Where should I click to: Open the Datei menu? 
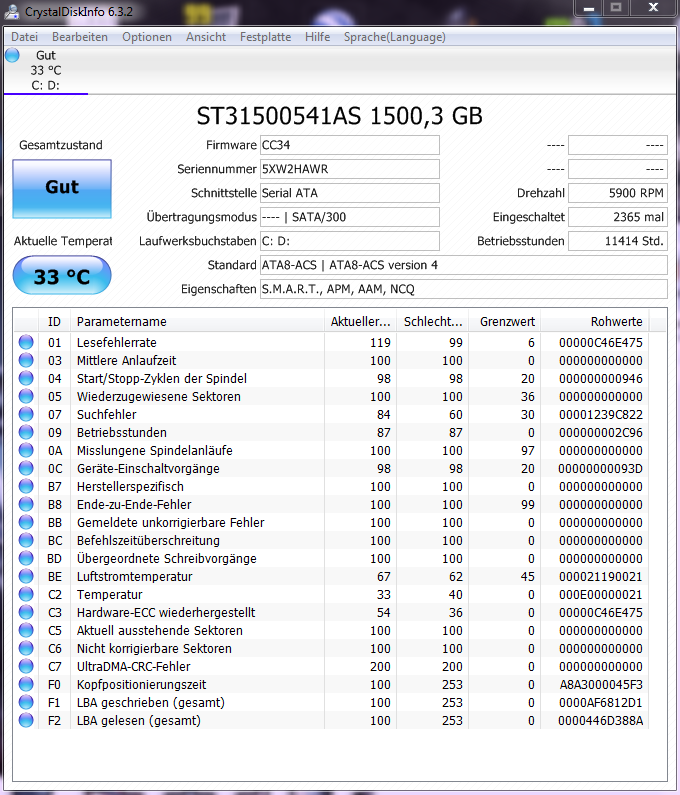click(x=24, y=37)
